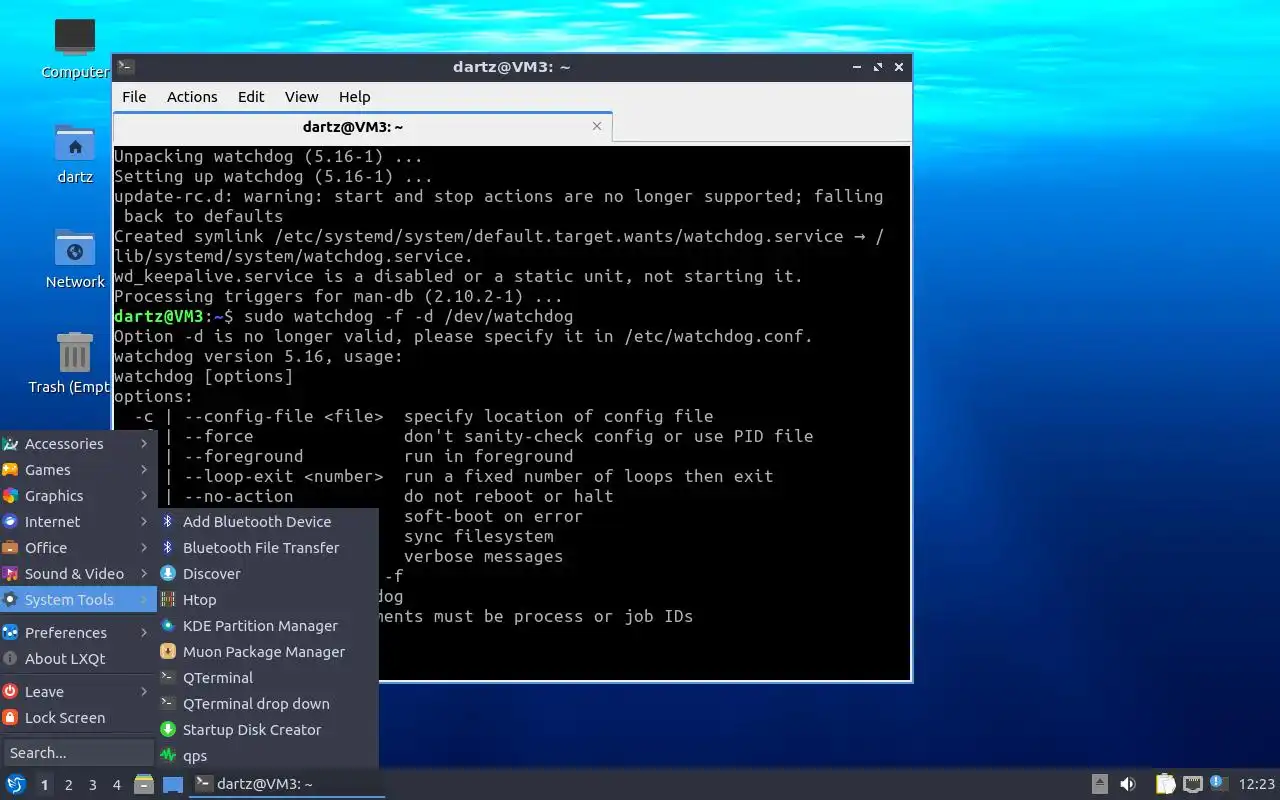
Task: Open Startup Disk Creator
Action: [x=267, y=730]
